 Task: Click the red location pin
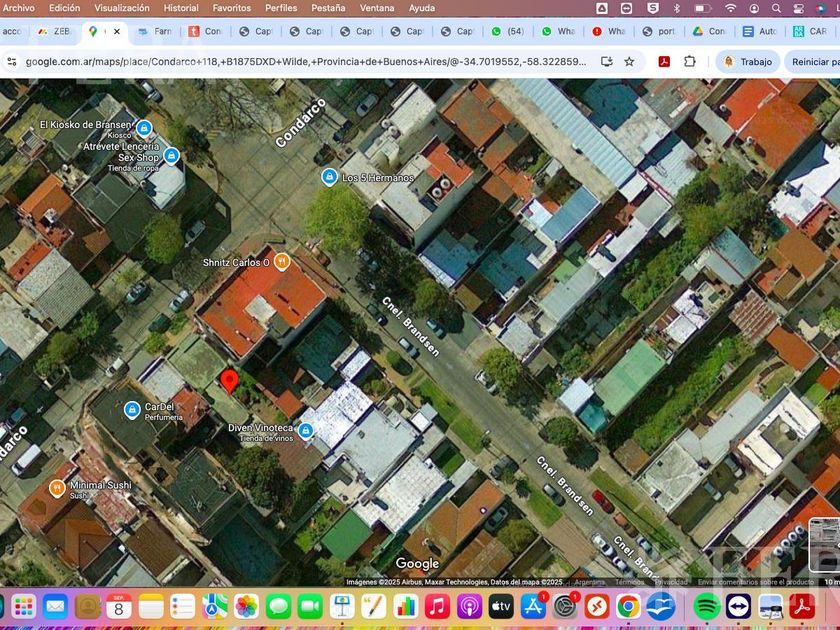click(x=229, y=380)
